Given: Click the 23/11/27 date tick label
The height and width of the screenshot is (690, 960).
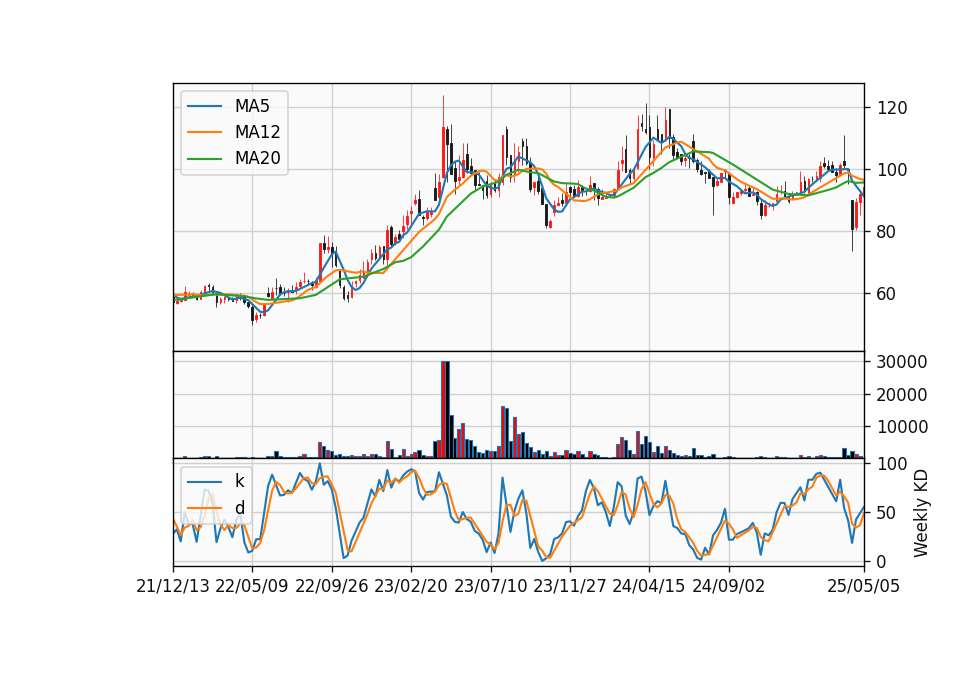Looking at the screenshot, I should (569, 586).
